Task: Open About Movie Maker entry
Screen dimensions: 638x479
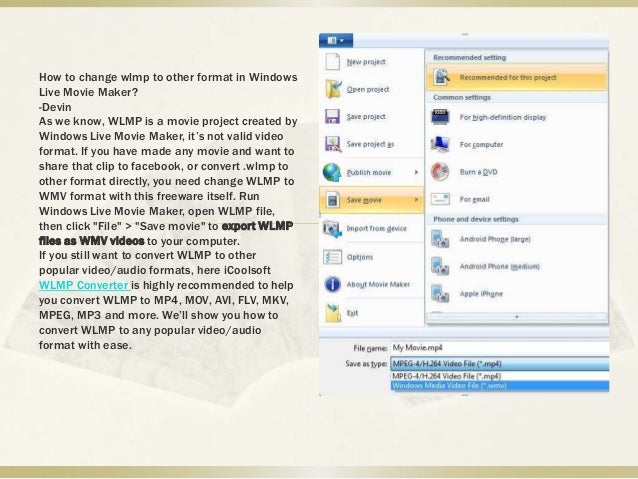Action: click(x=371, y=284)
